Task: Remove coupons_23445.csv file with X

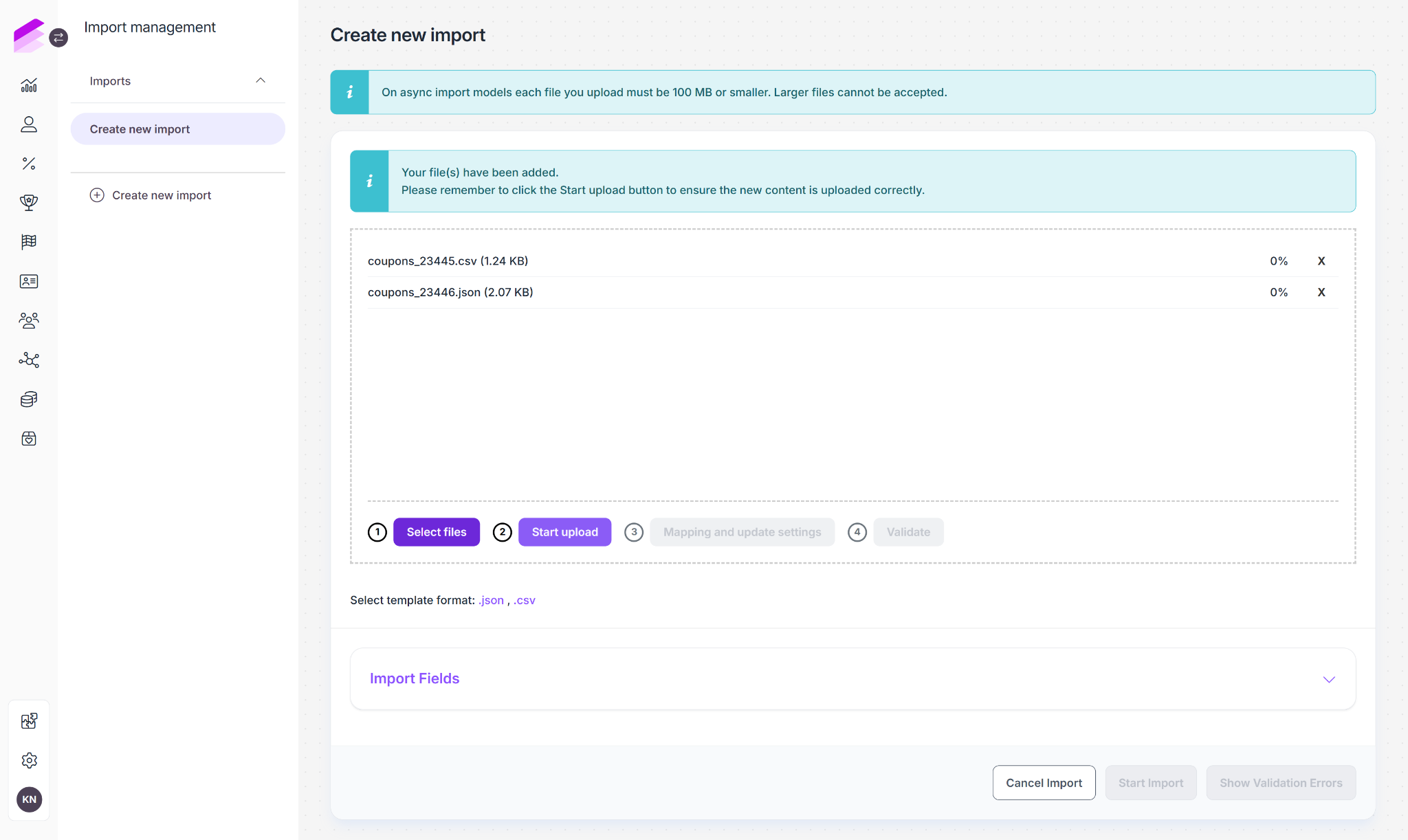Action: point(1321,261)
